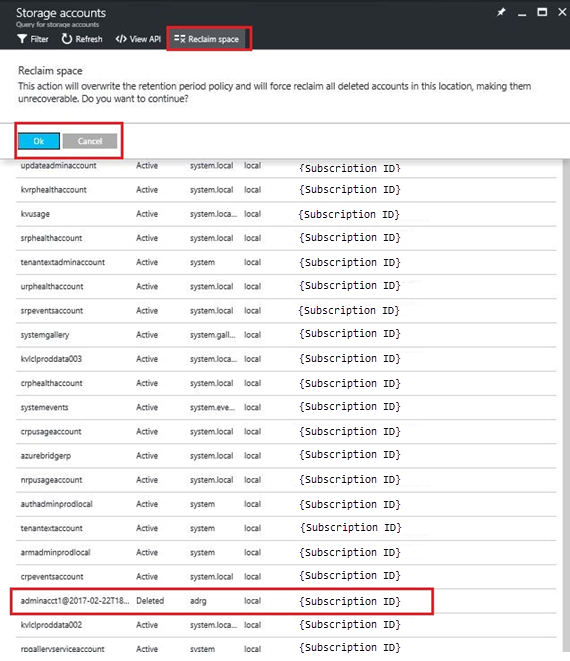Click the adrg resource group cell
Viewport: 570px width, 661px height.
tap(198, 601)
